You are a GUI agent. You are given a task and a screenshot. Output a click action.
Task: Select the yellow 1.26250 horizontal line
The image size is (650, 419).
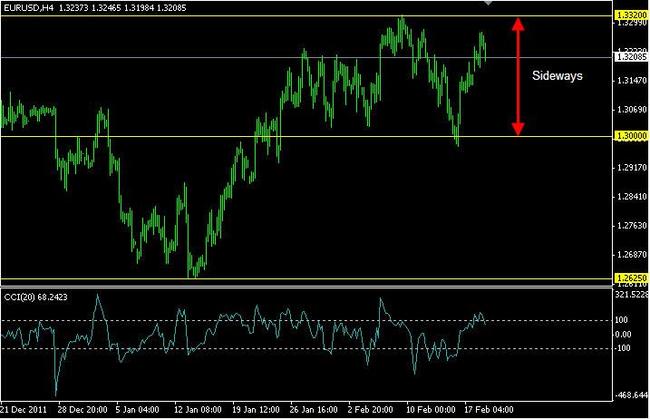point(300,279)
